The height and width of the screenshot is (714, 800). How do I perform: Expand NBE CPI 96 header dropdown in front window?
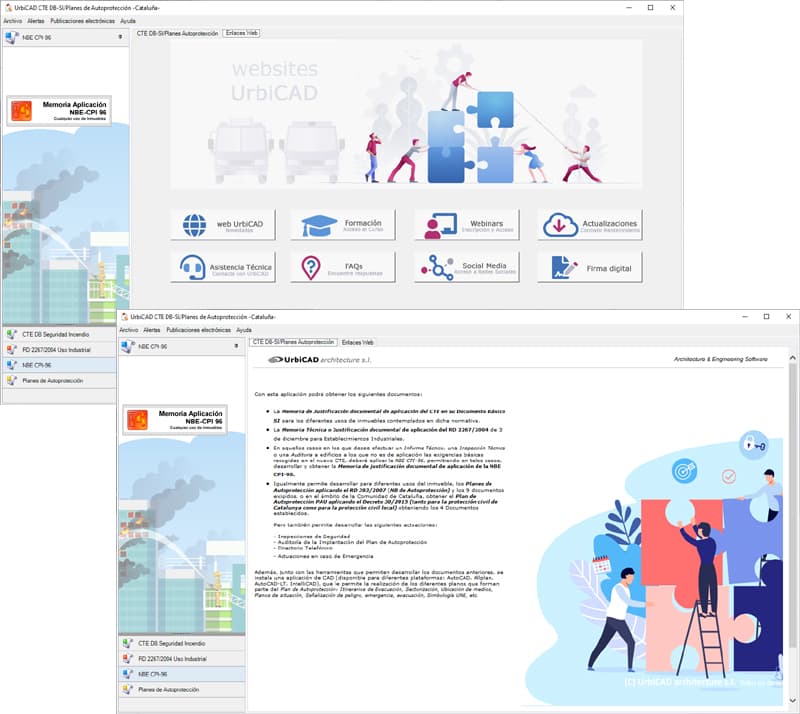click(236, 346)
